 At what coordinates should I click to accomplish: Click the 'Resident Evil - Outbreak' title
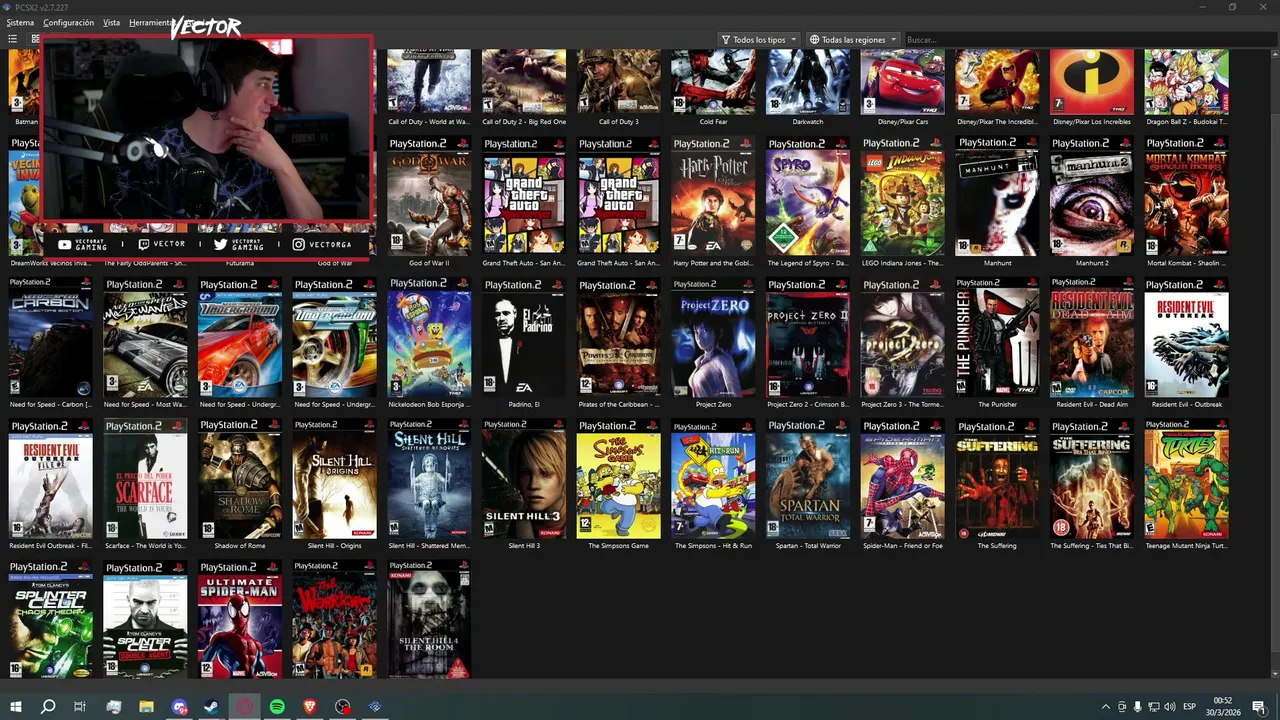(x=1186, y=404)
